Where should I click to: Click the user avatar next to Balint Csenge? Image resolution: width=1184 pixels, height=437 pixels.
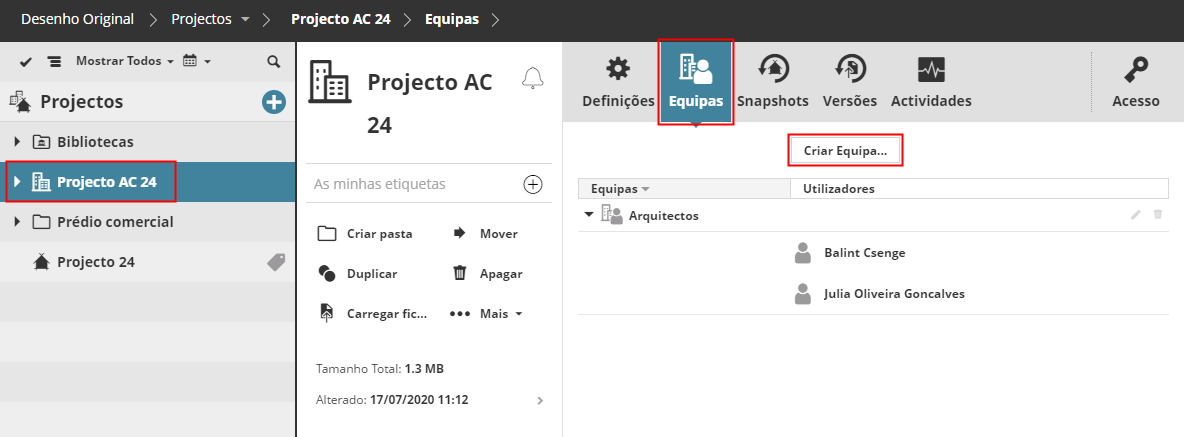803,253
